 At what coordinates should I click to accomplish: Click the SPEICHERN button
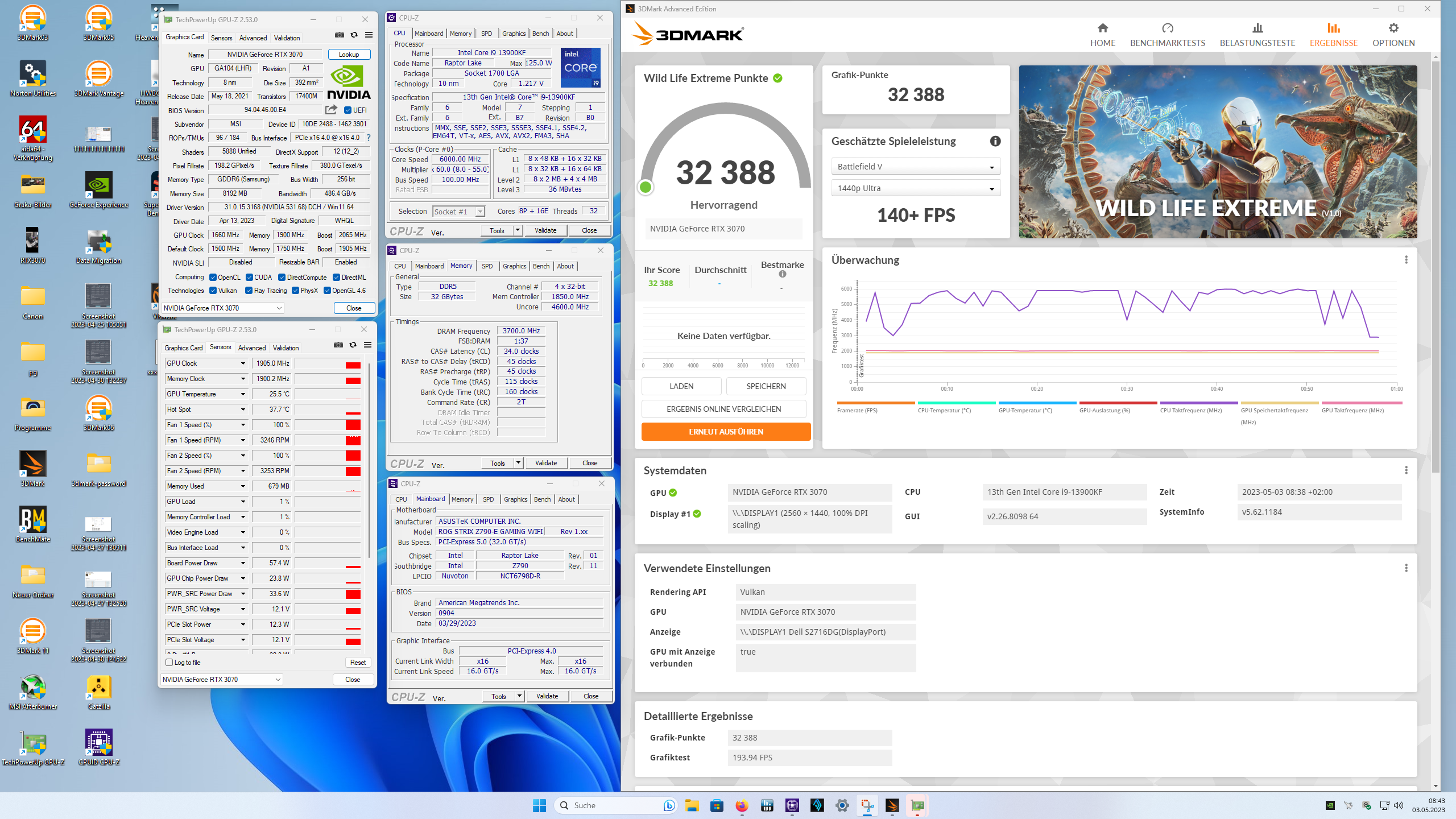click(766, 386)
